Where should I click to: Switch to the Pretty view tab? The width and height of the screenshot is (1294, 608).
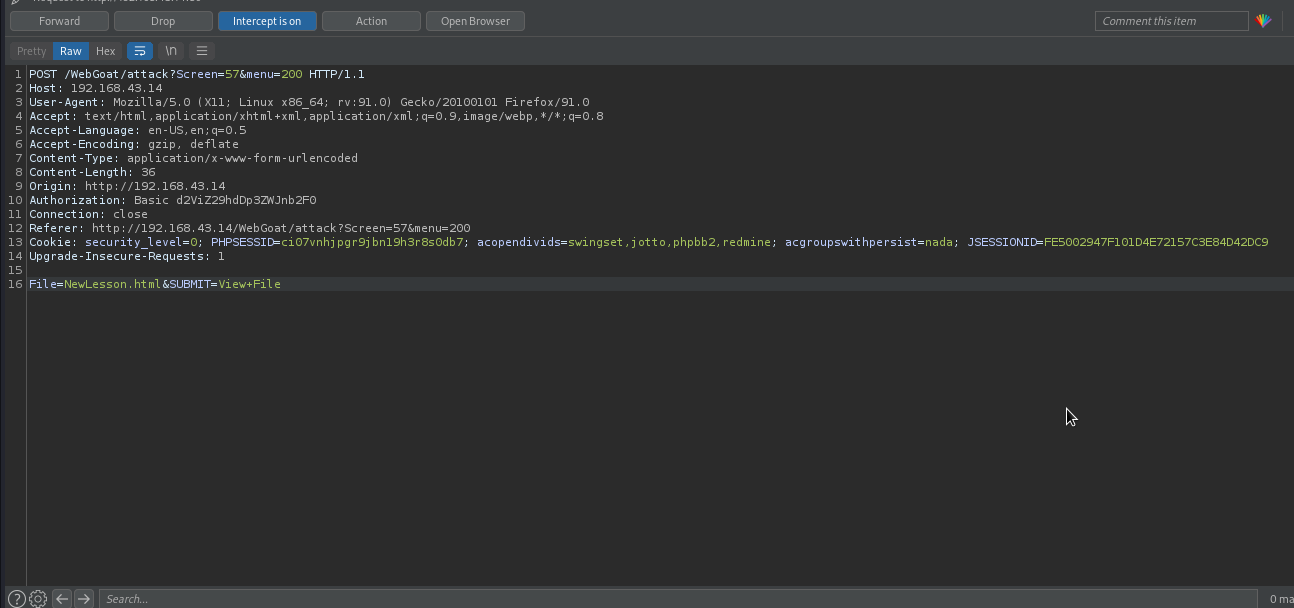[x=31, y=51]
